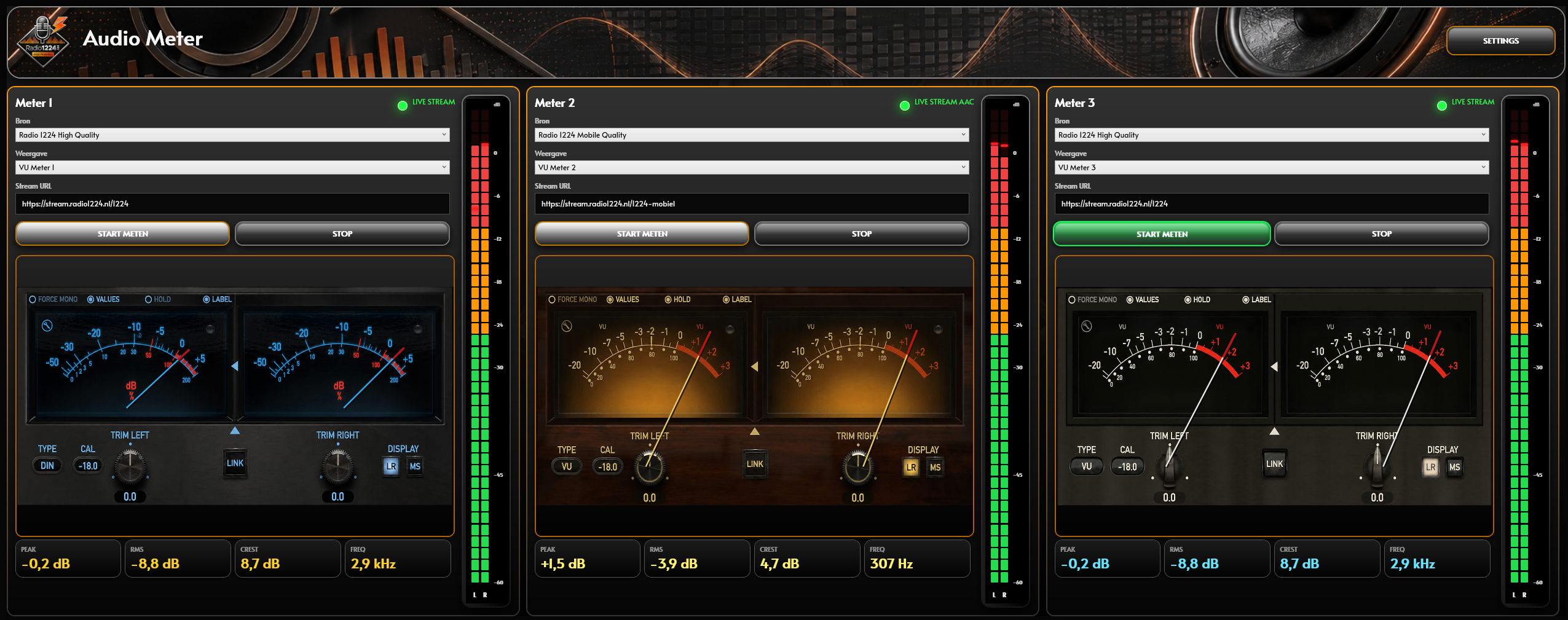Click green Start Meten on Meter 3
Image resolution: width=1568 pixels, height=620 pixels.
[x=1162, y=233]
